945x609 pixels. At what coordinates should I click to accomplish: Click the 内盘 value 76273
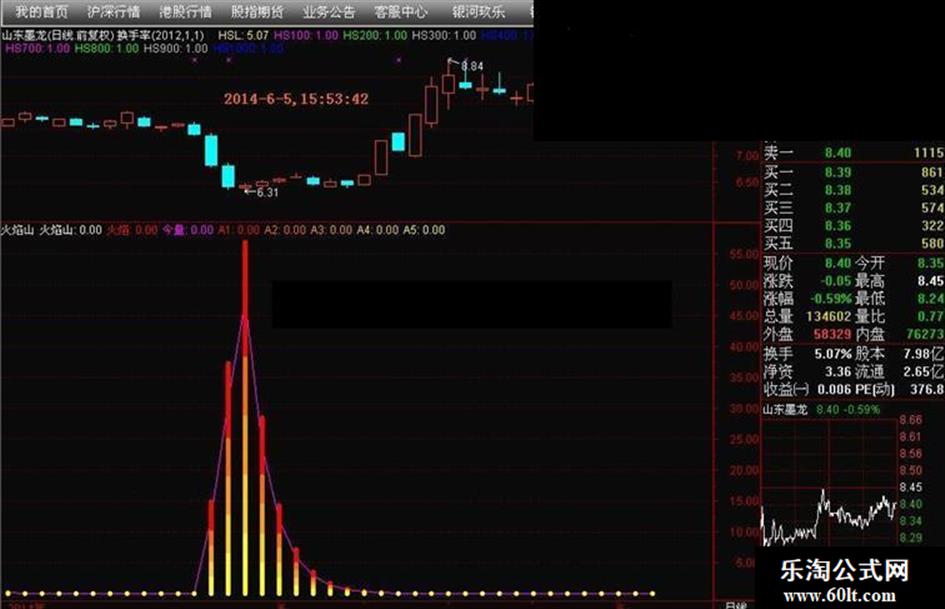pyautogui.click(x=925, y=334)
